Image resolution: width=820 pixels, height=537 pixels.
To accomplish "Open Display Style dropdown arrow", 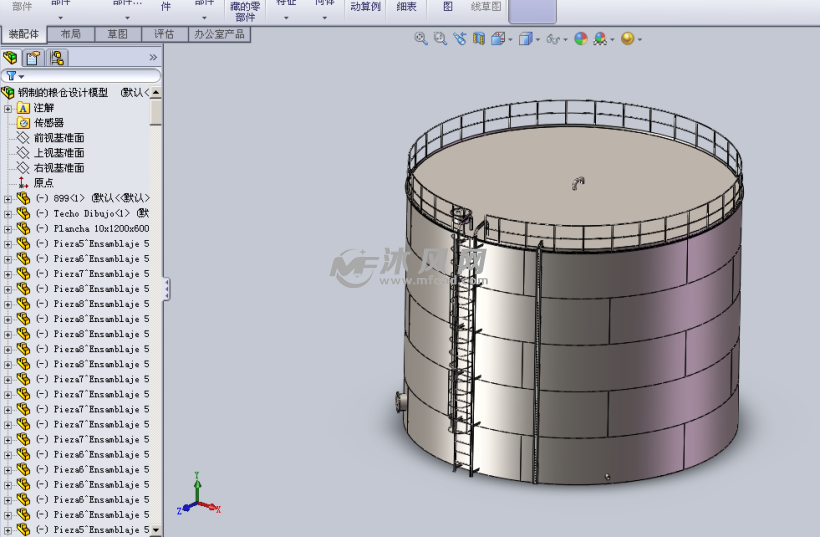I will (538, 40).
